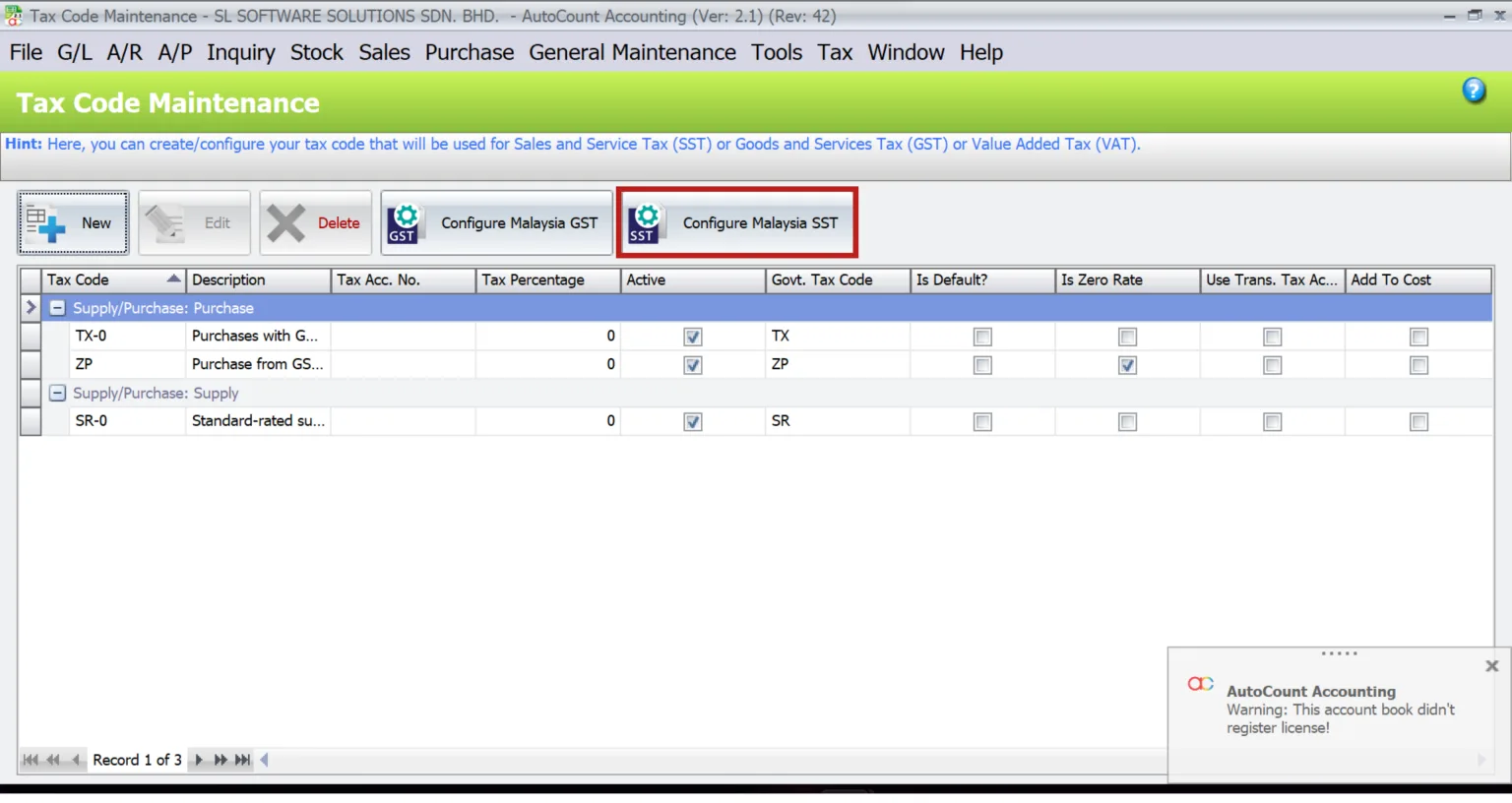
Task: Open Configure Malaysia SST gear icon
Action: point(645,222)
